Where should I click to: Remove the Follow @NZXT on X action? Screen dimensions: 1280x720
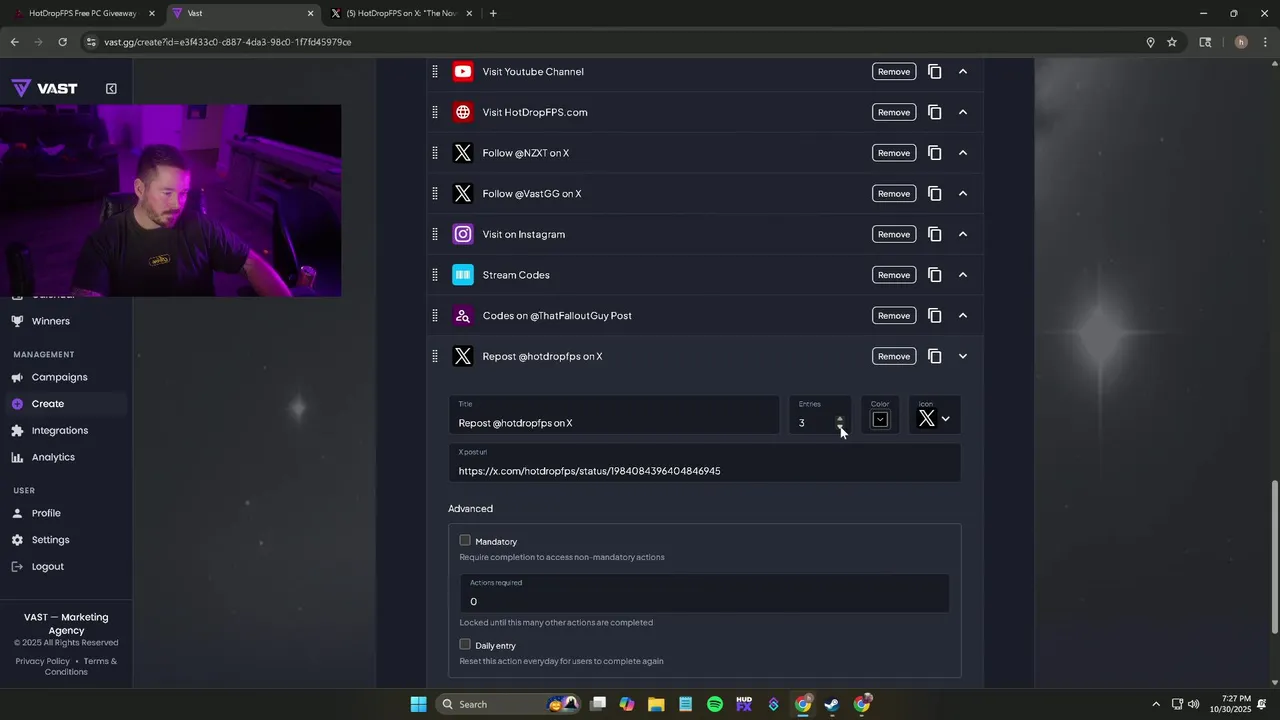(x=894, y=153)
